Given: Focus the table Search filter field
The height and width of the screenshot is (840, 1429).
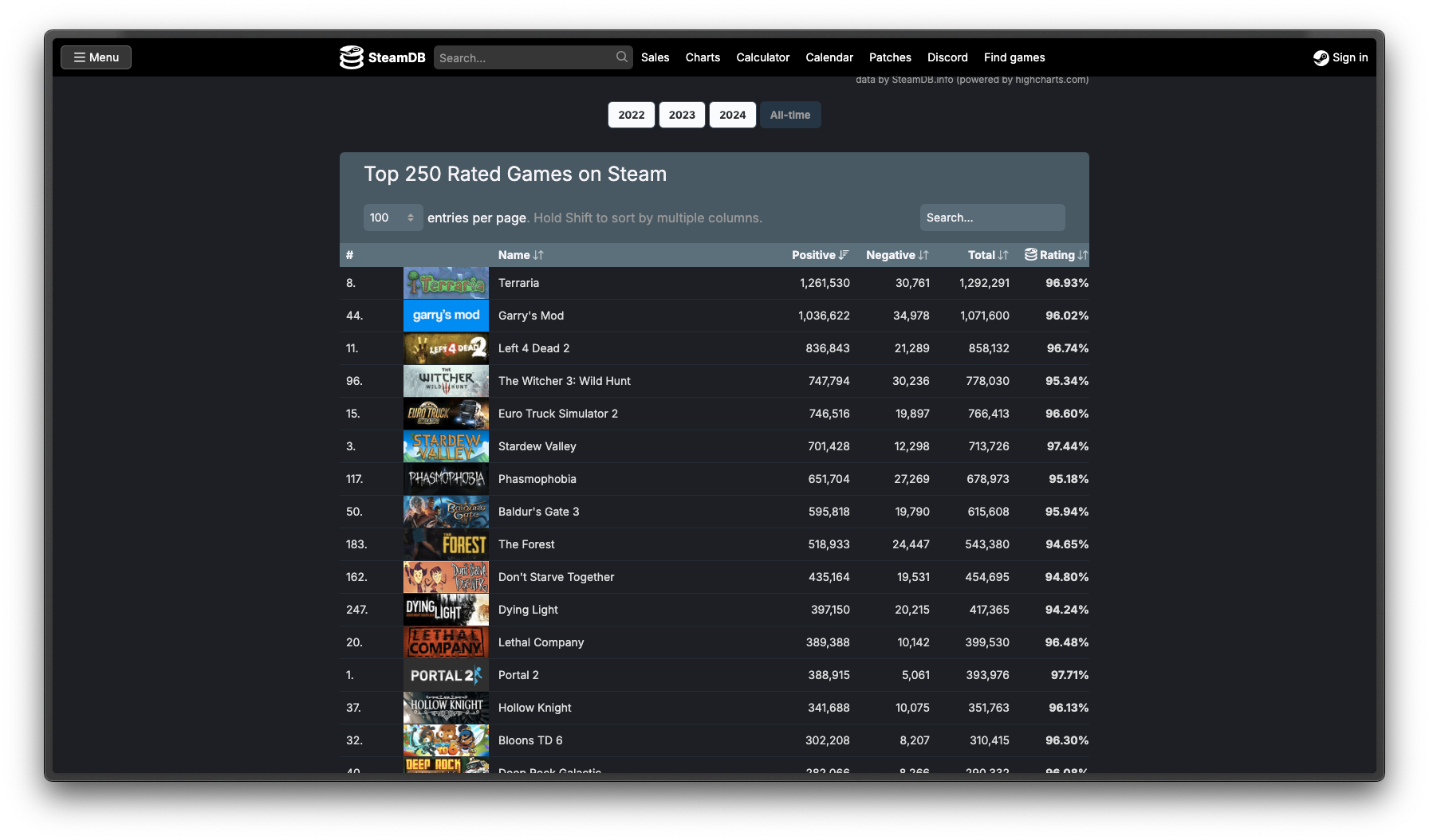Looking at the screenshot, I should (992, 218).
